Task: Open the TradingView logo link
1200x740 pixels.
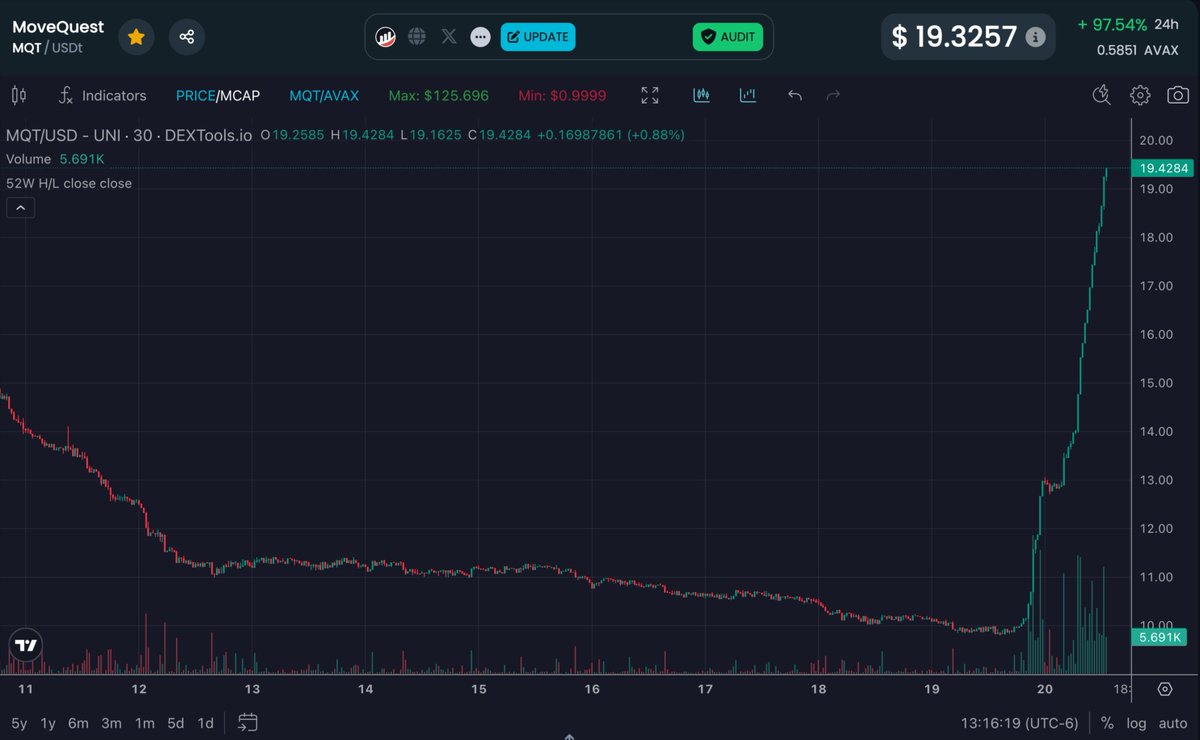Action: [x=26, y=646]
